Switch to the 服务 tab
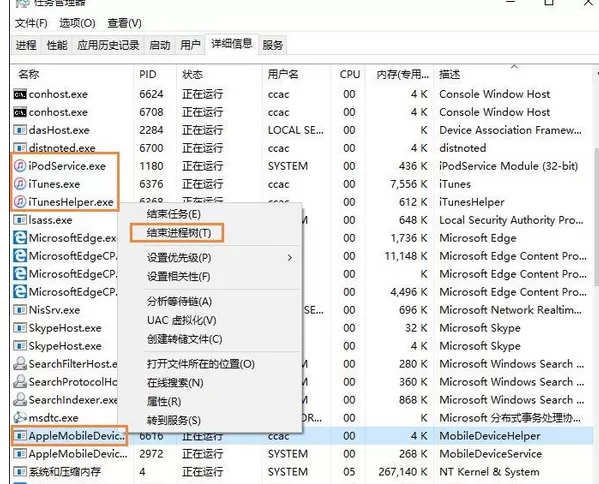599x484 pixels. (x=273, y=45)
